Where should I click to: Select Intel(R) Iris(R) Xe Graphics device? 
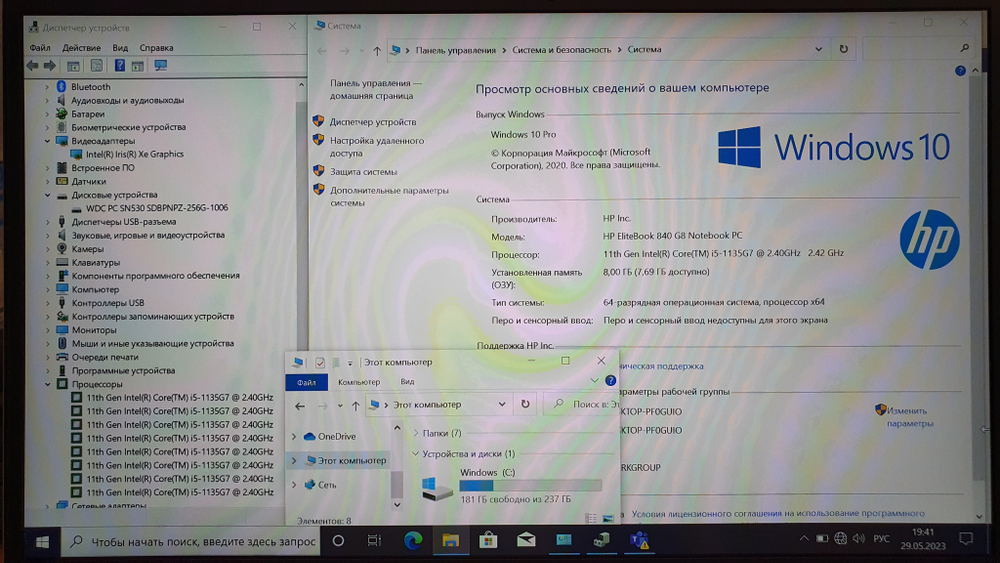point(135,154)
